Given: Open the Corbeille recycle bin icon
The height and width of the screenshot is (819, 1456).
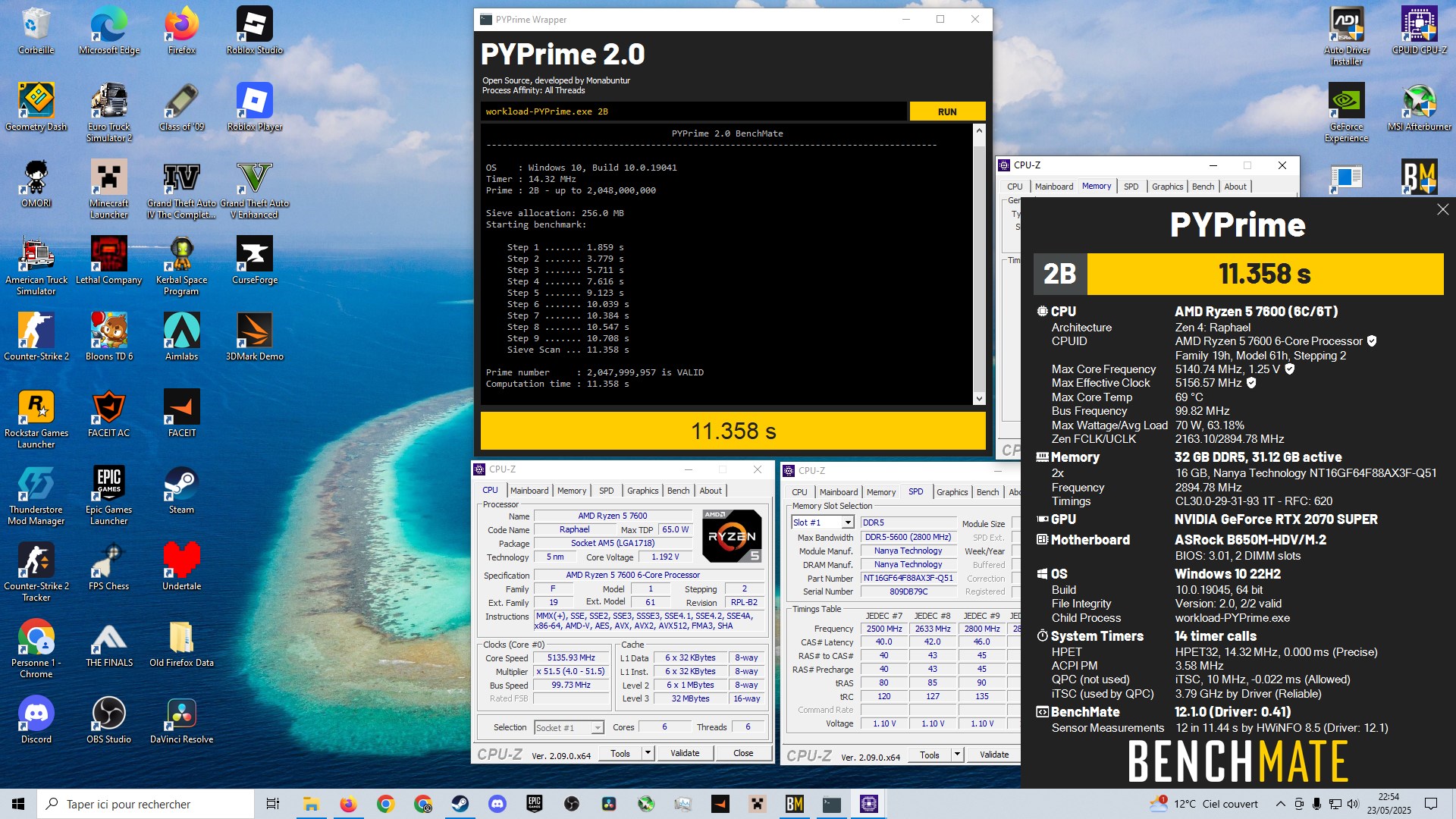Looking at the screenshot, I should click(x=36, y=31).
